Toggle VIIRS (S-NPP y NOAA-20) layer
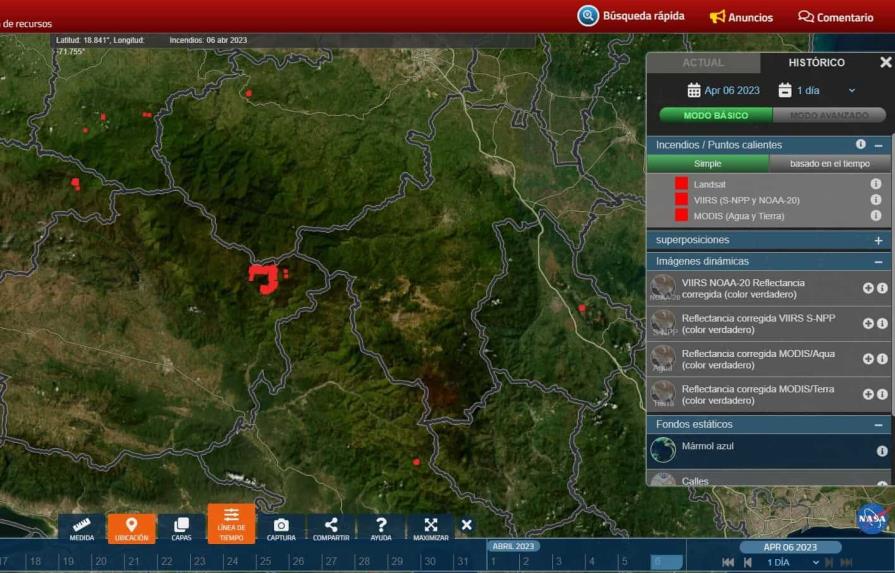 681,200
